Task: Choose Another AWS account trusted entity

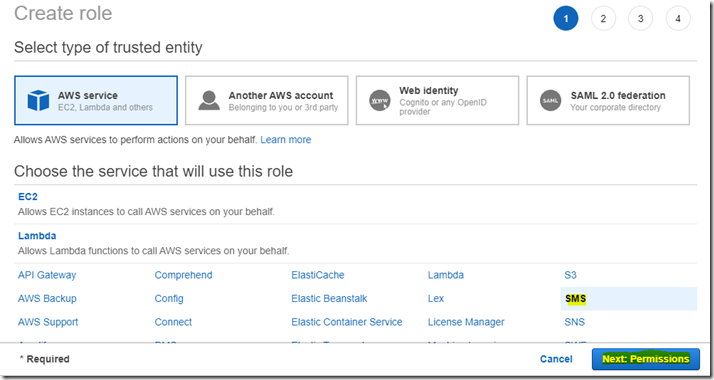Action: pyautogui.click(x=266, y=100)
